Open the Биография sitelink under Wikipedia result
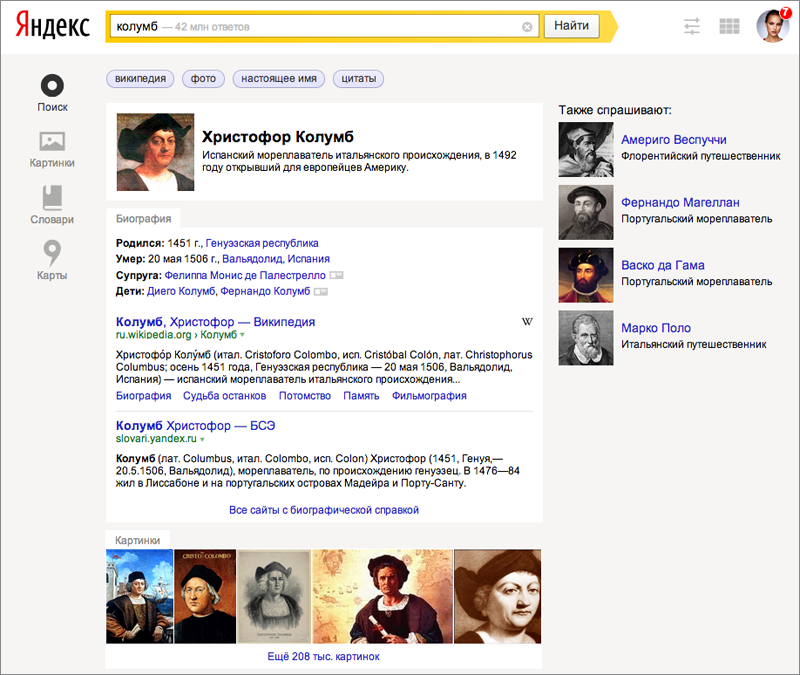Image resolution: width=800 pixels, height=675 pixels. tap(143, 396)
